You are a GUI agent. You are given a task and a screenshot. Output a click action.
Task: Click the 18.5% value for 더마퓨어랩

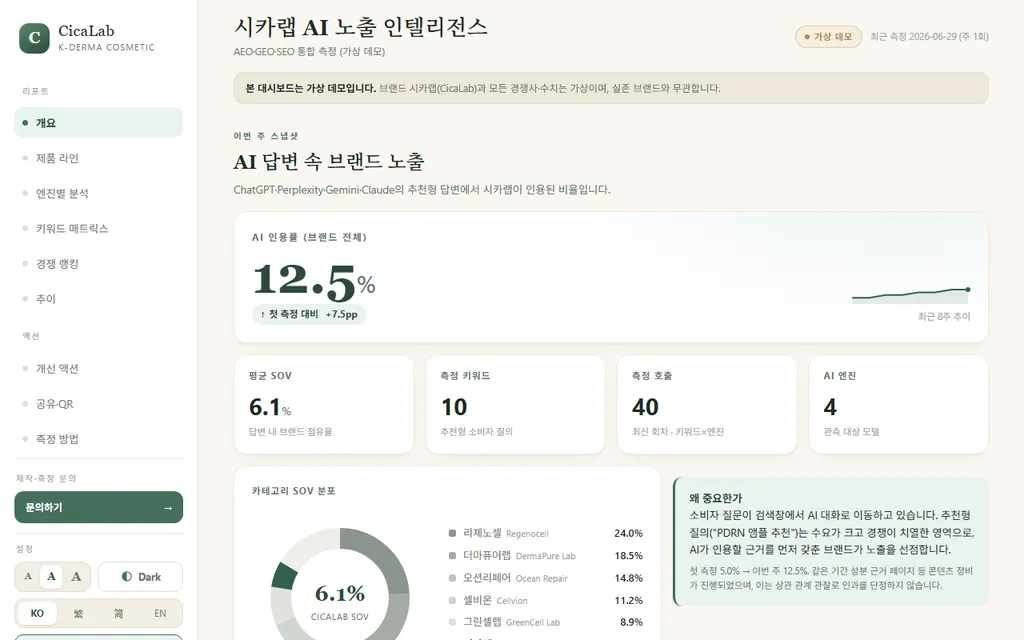(628, 556)
